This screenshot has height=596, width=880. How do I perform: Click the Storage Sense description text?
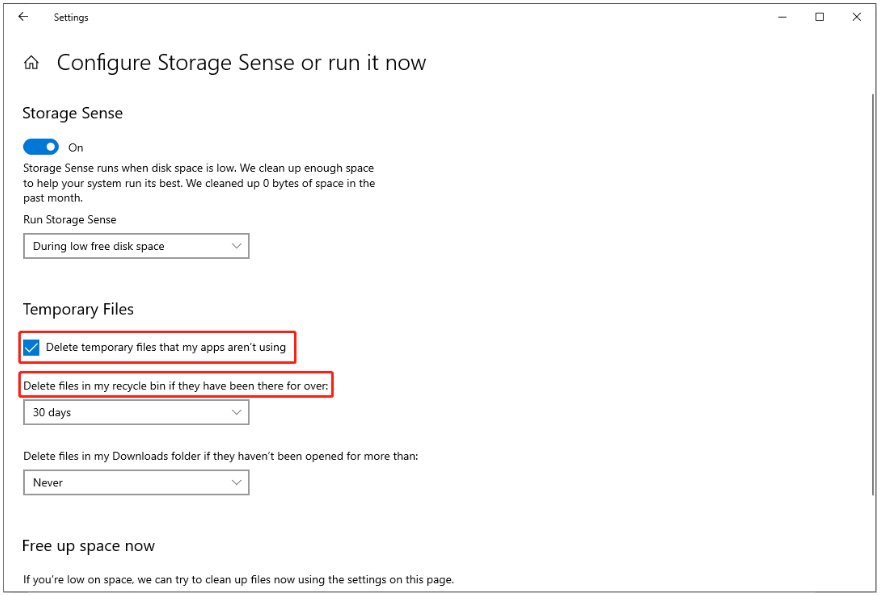click(x=200, y=183)
